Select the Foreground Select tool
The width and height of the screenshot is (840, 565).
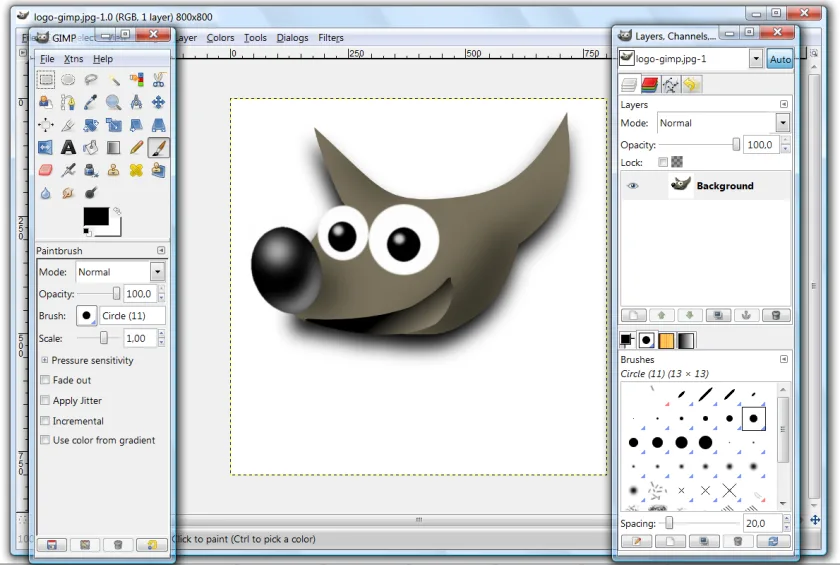click(46, 102)
